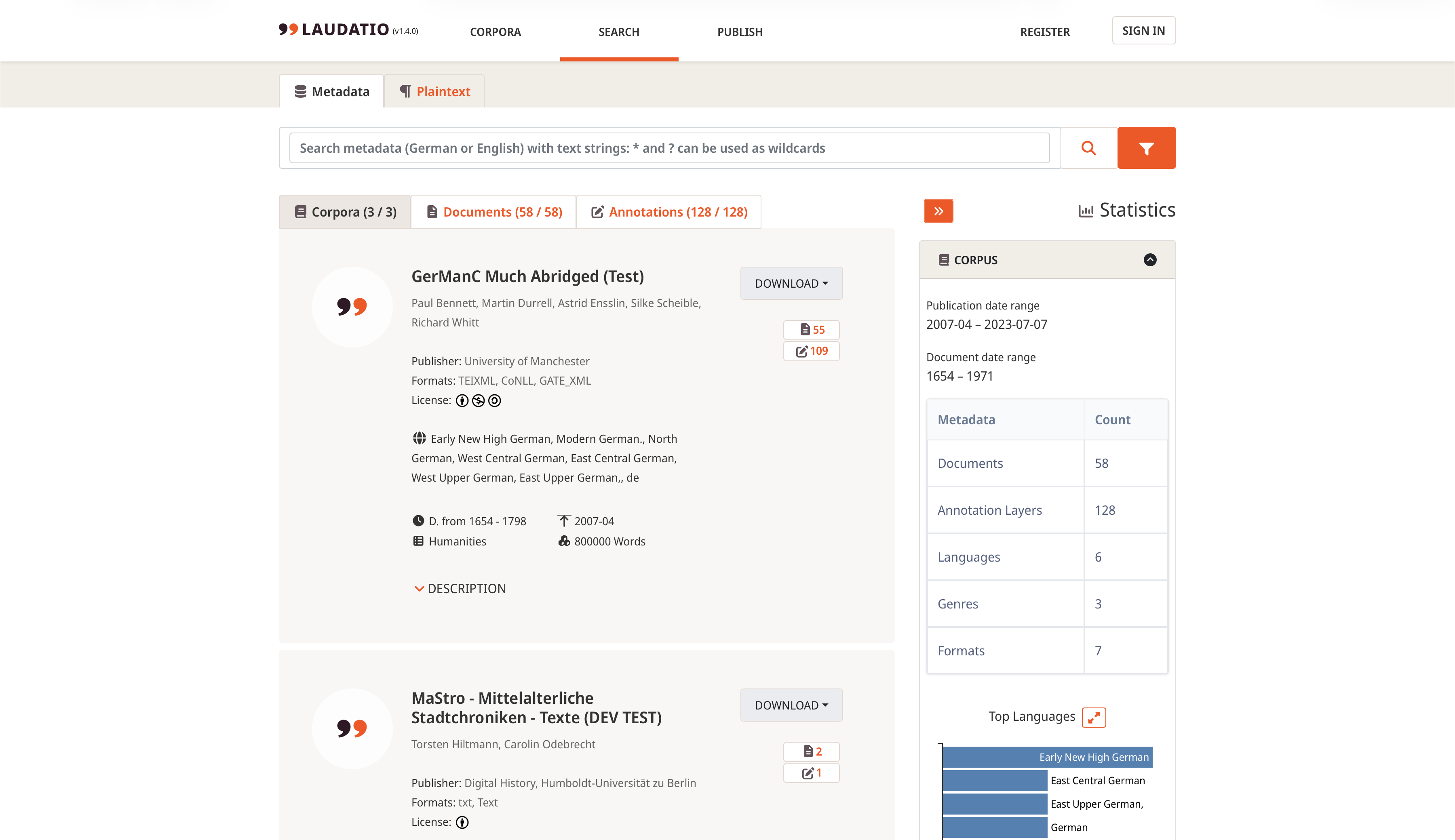Viewport: 1455px width, 840px height.
Task: Click the Documents row in statistics table
Action: tap(1047, 463)
